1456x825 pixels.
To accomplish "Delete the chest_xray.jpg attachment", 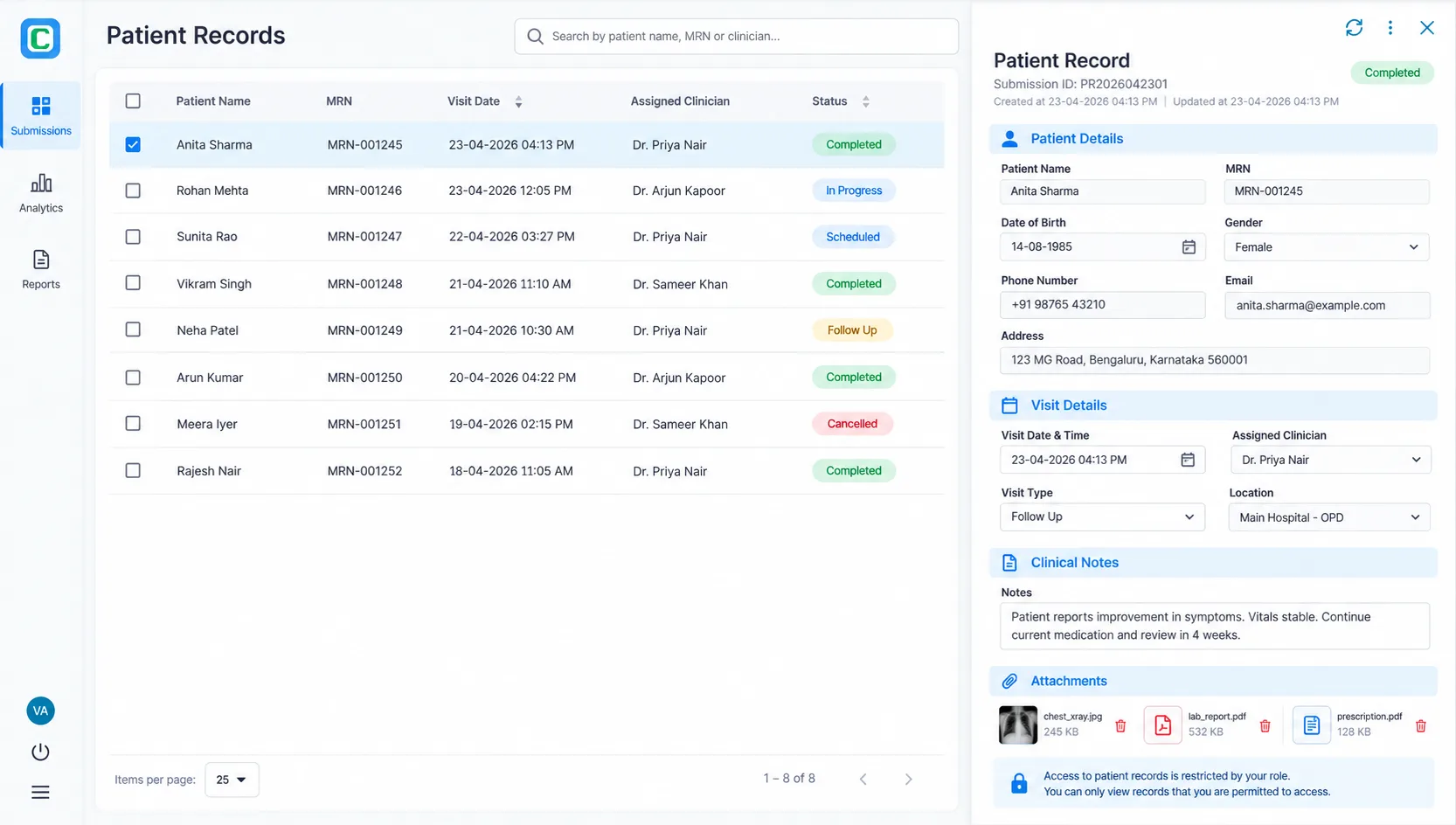I will [x=1120, y=725].
